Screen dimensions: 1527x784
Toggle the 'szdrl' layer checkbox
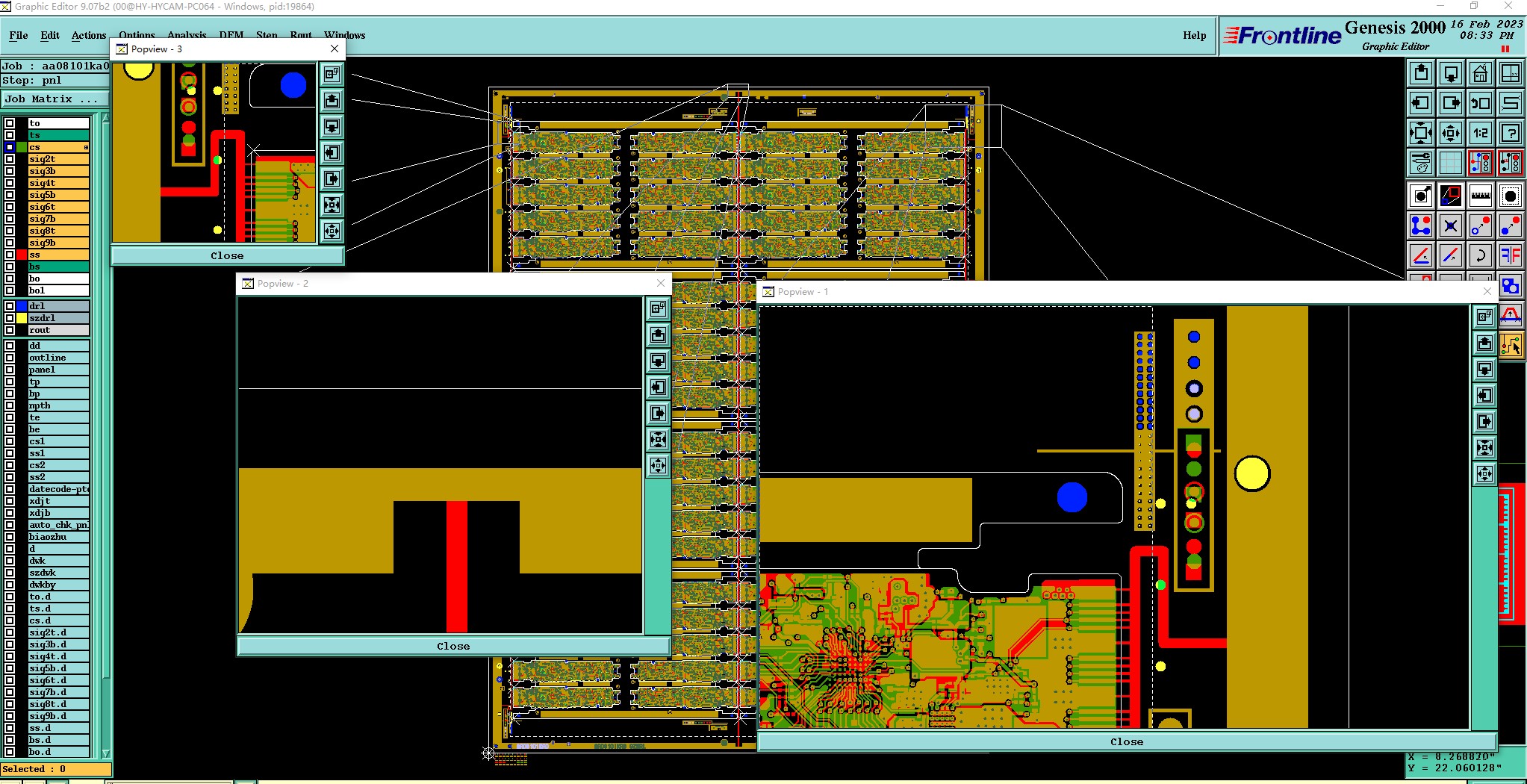(10, 318)
